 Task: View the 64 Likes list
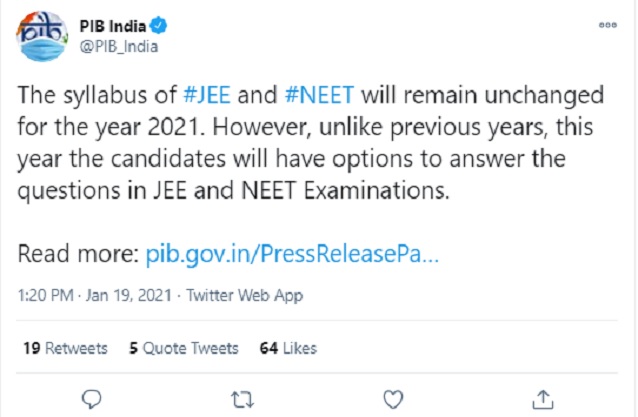288,348
